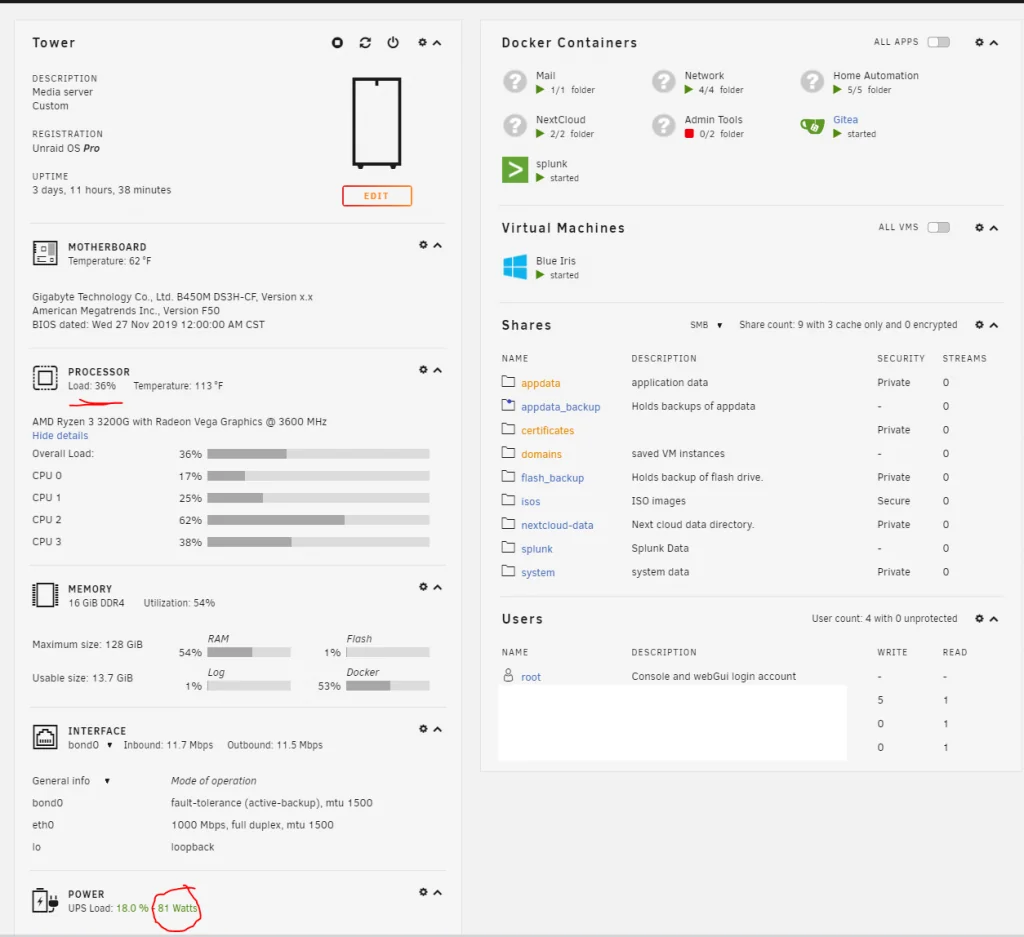The height and width of the screenshot is (937, 1024).
Task: Open the appdata_backup share
Action: [560, 407]
